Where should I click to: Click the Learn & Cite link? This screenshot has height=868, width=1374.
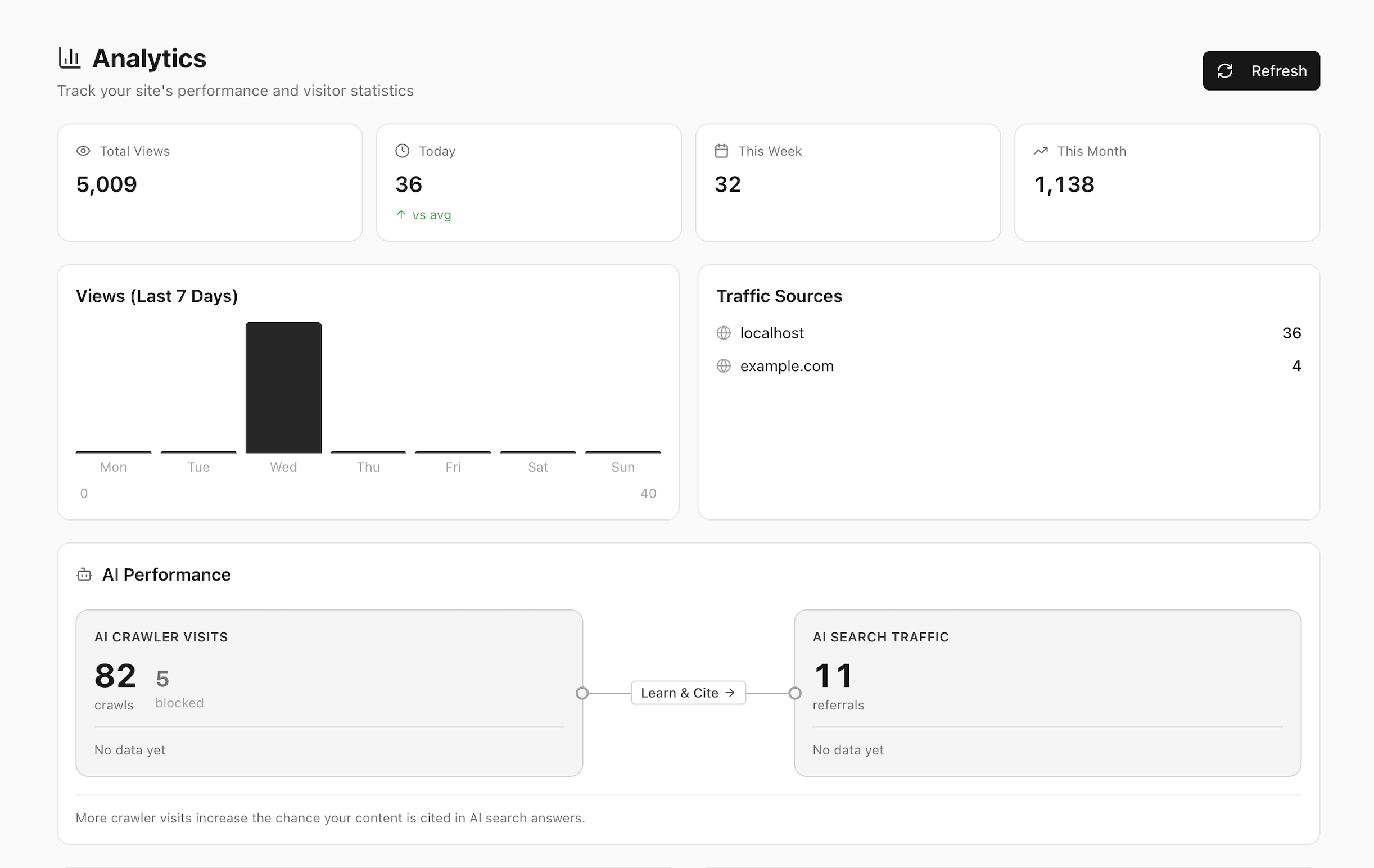tap(688, 693)
